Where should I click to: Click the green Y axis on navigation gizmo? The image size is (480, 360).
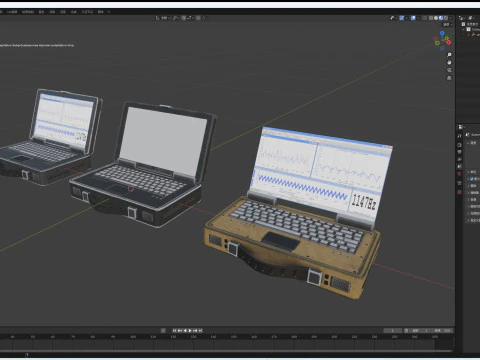[446, 38]
